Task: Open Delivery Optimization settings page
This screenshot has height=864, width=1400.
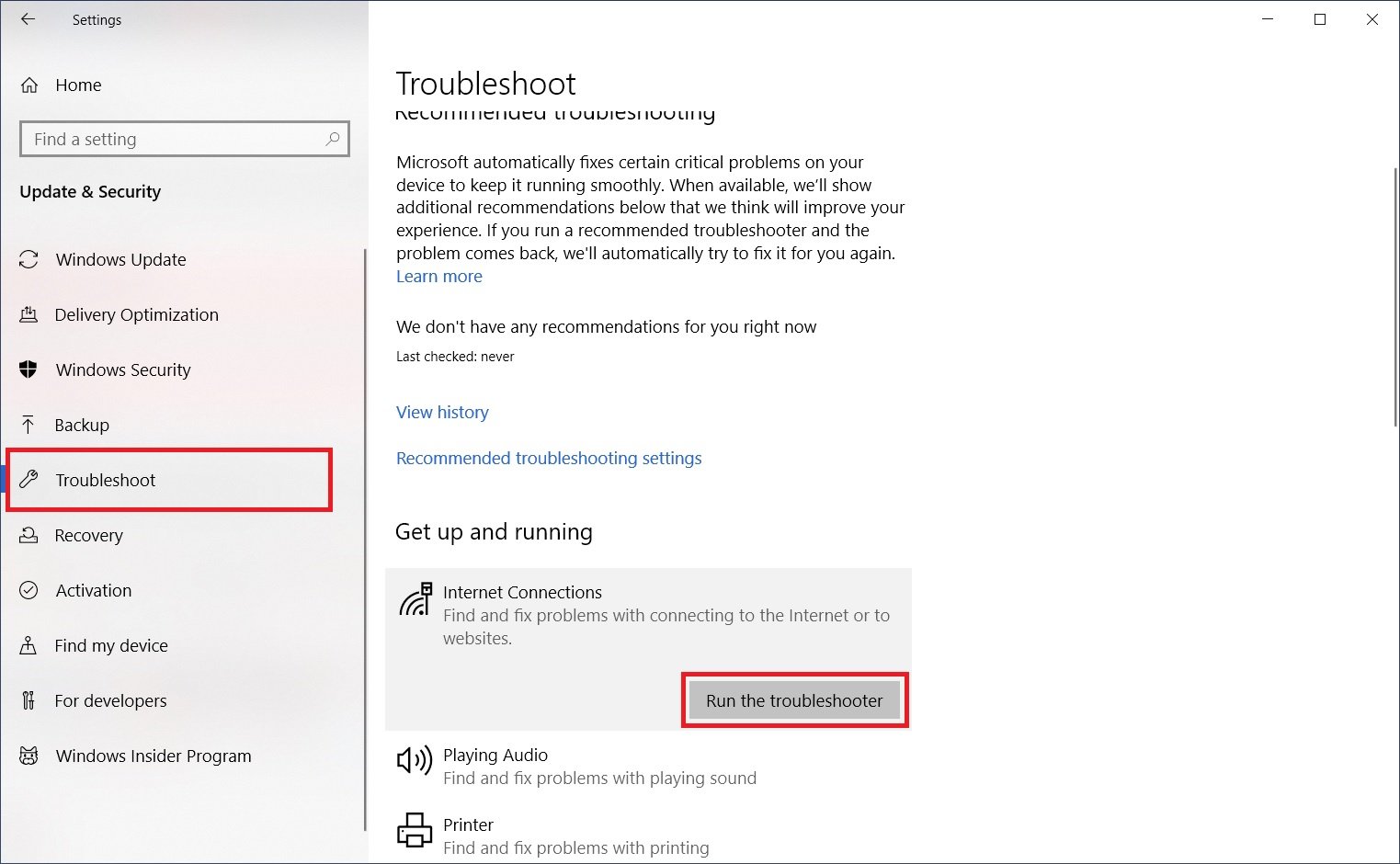Action: click(x=136, y=314)
